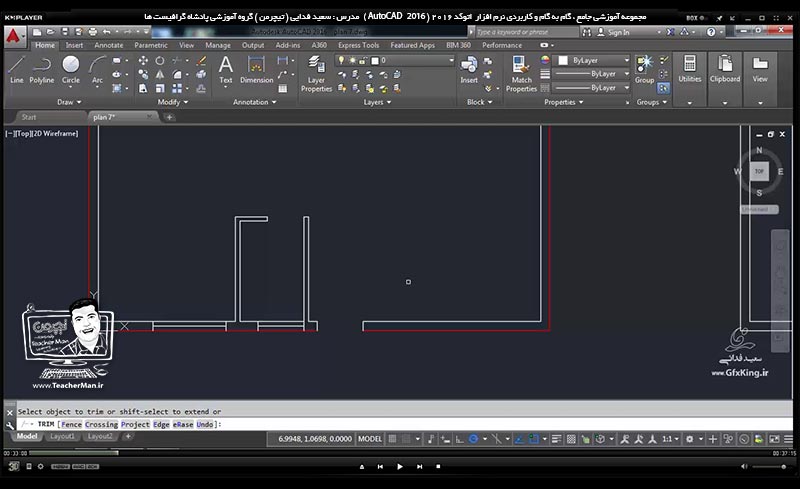Viewport: 800px width, 489px height.
Task: Expand the Utilities panel
Action: click(689, 103)
